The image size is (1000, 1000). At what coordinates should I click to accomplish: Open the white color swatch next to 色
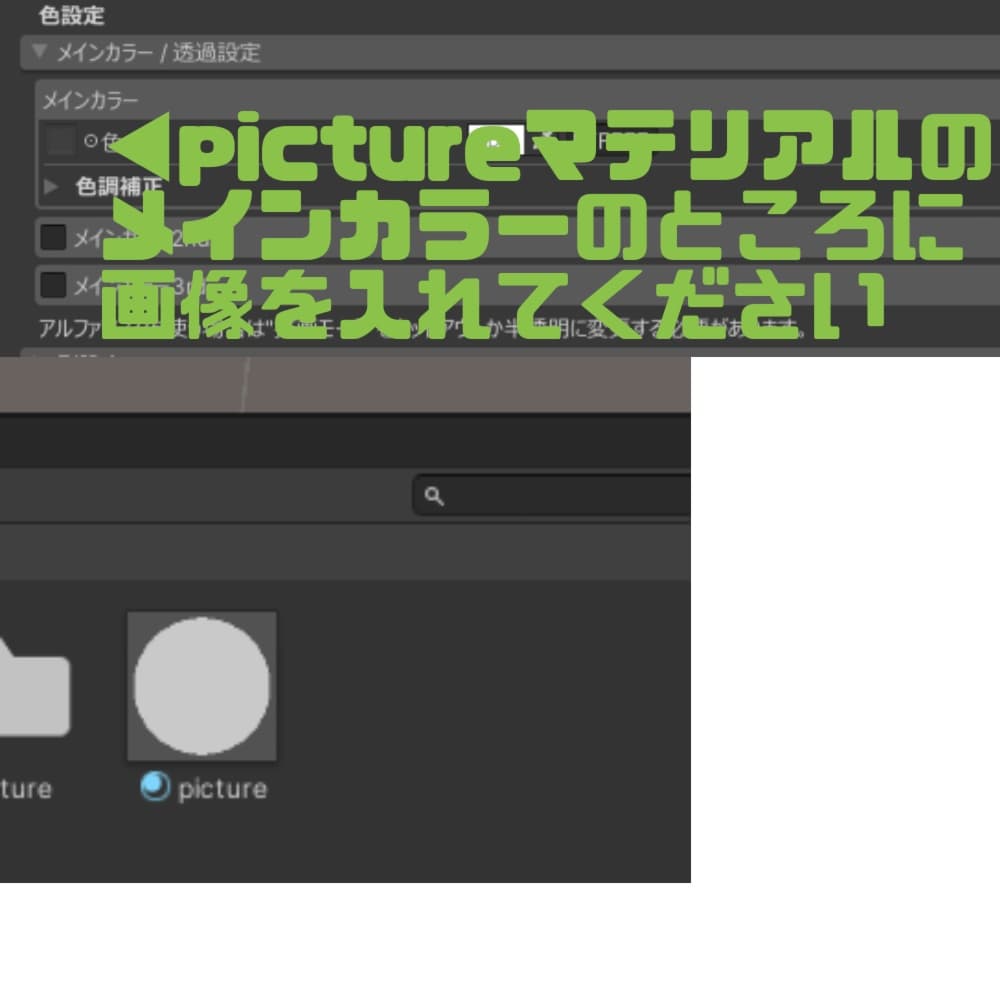pos(497,138)
